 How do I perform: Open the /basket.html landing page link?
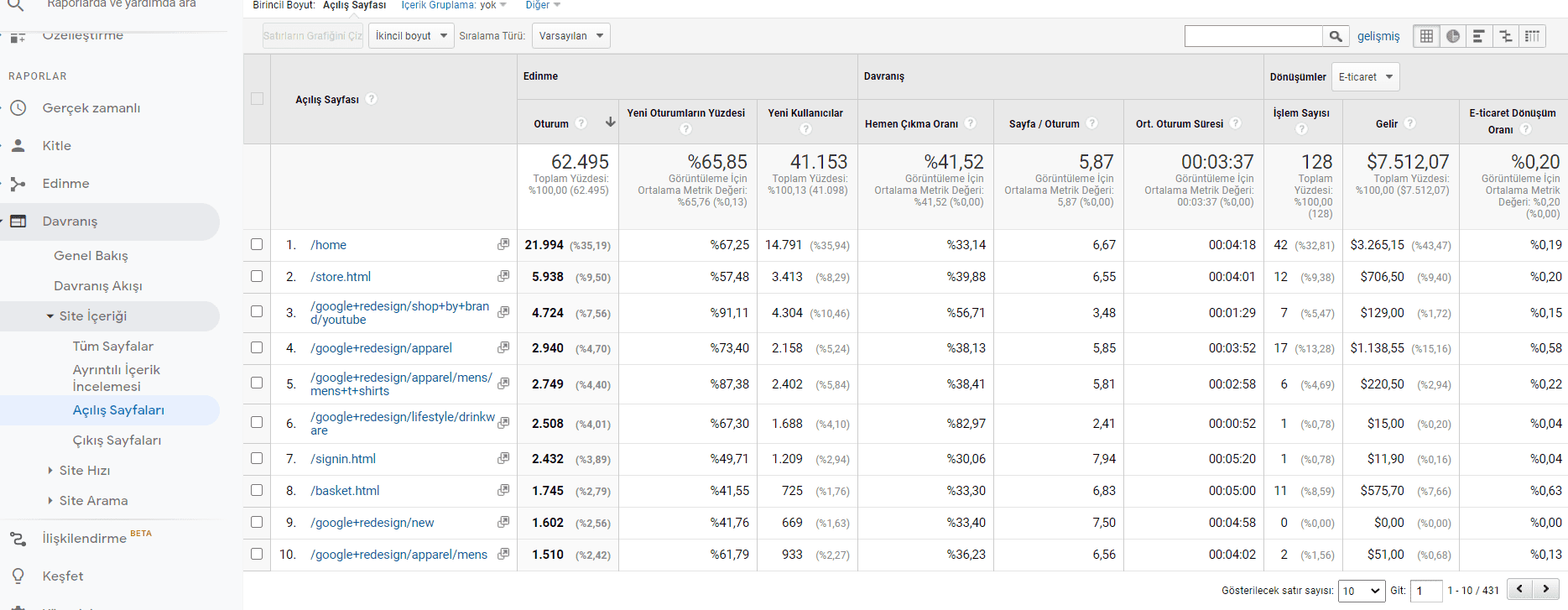tap(345, 491)
